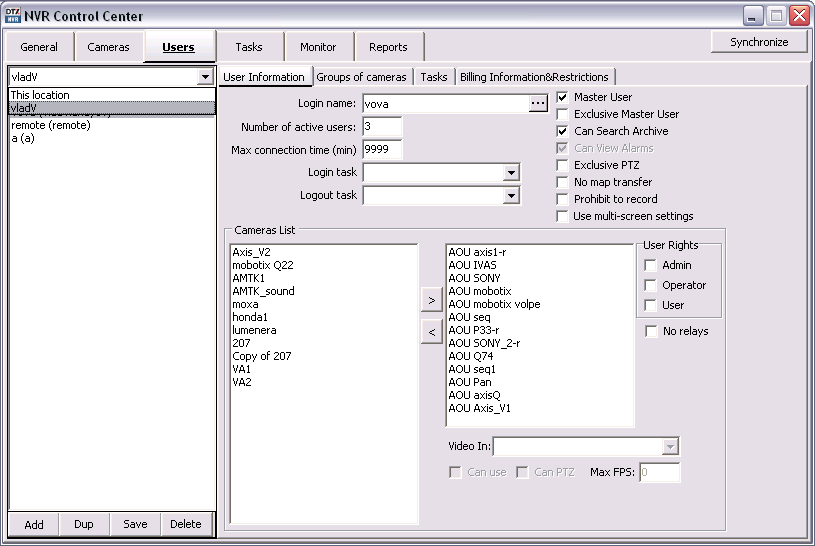Click the Login name field
815x546 pixels.
click(x=446, y=103)
